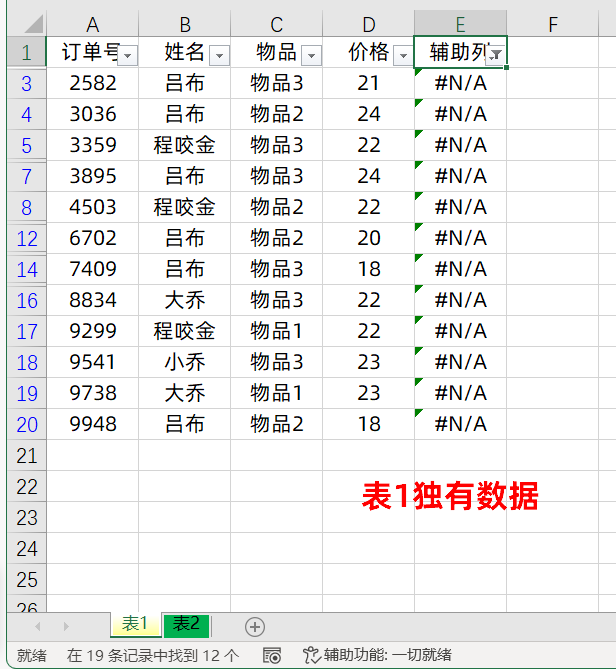Select row 12 header
Image resolution: width=616 pixels, height=669 pixels.
click(26, 238)
